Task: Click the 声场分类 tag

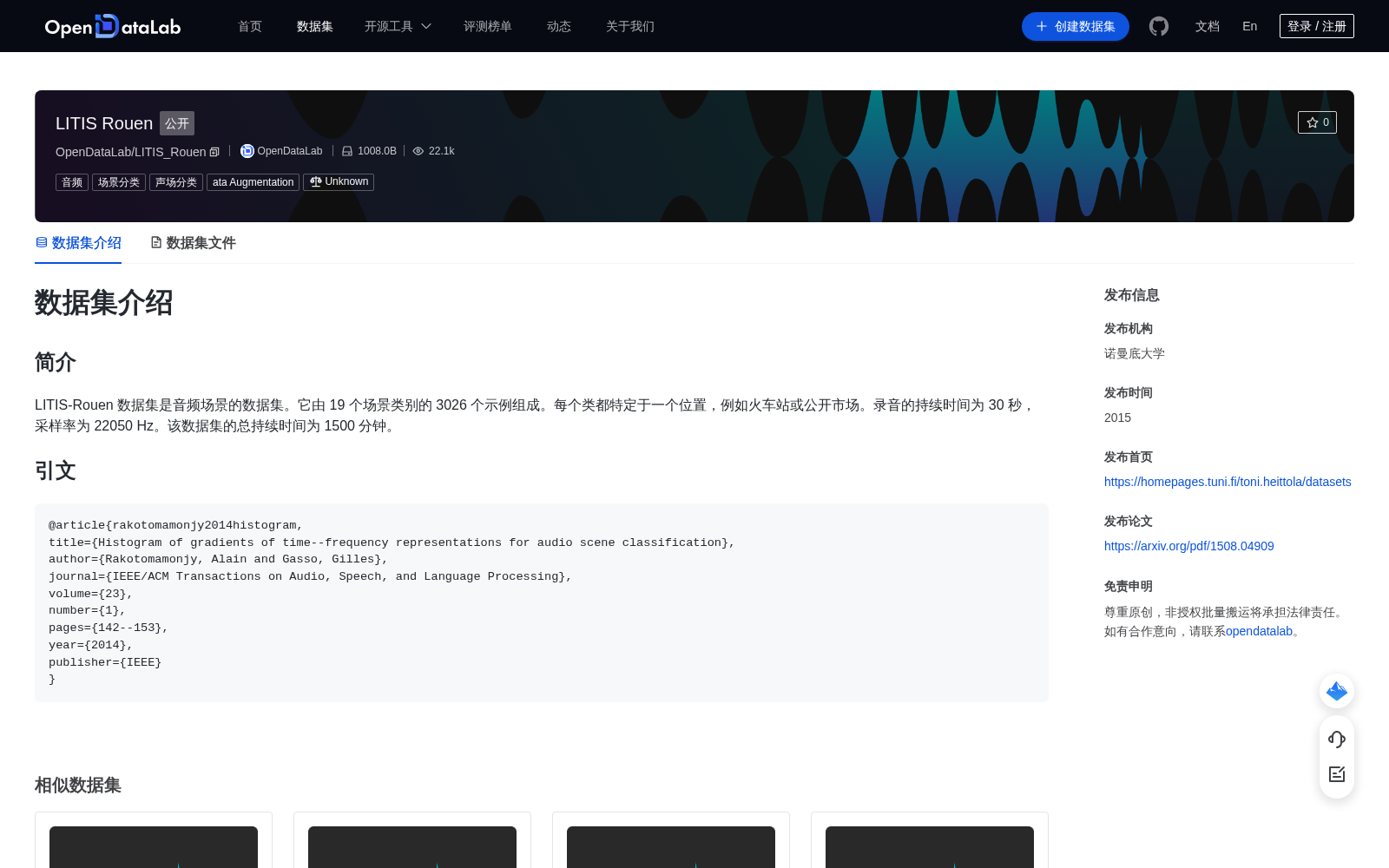Action: [x=176, y=182]
